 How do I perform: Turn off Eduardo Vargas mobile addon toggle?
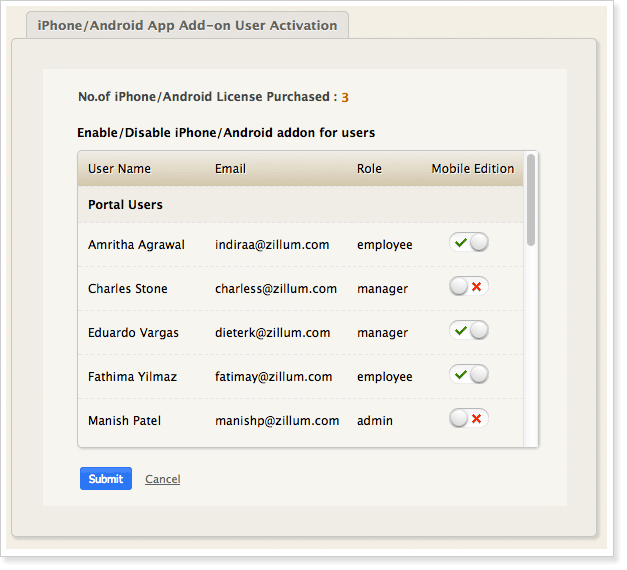[x=469, y=331]
